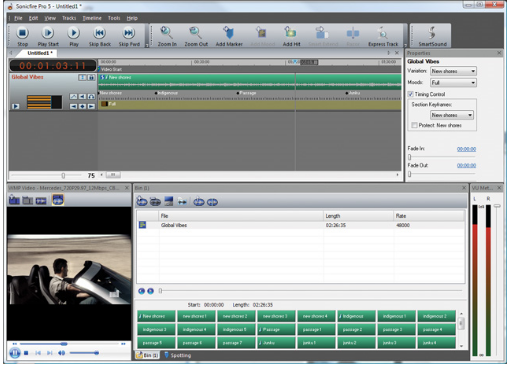This screenshot has height=365, width=508.
Task: Click the Stop transport button
Action: pos(22,36)
